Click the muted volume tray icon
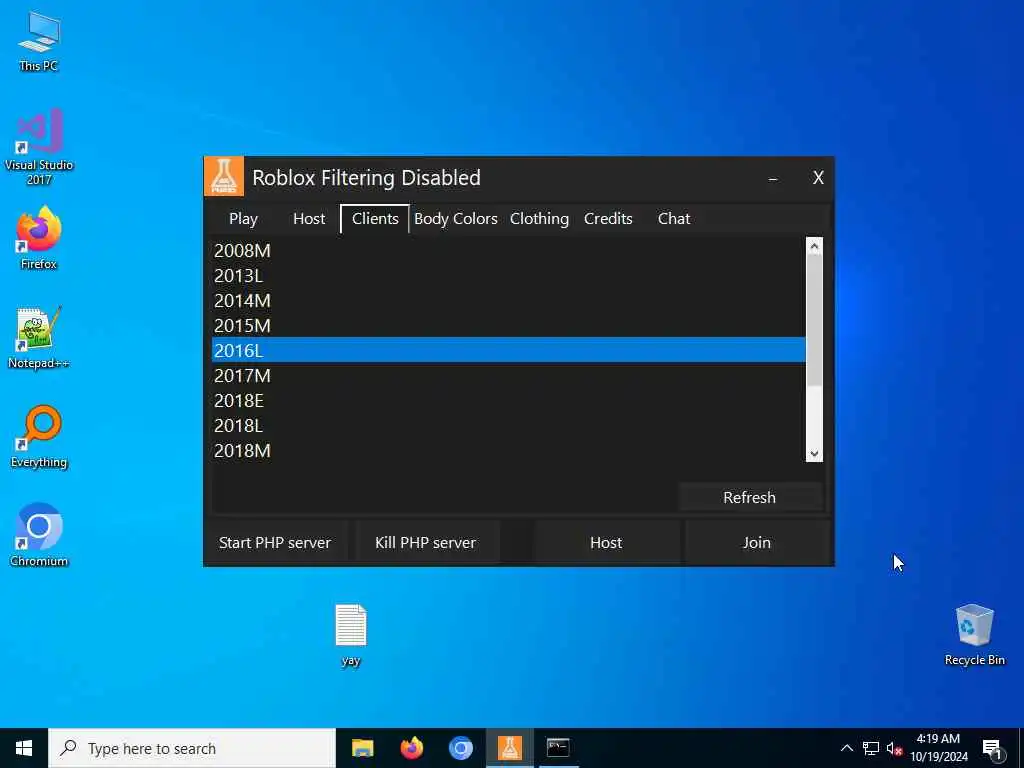This screenshot has width=1024, height=768. click(x=894, y=748)
